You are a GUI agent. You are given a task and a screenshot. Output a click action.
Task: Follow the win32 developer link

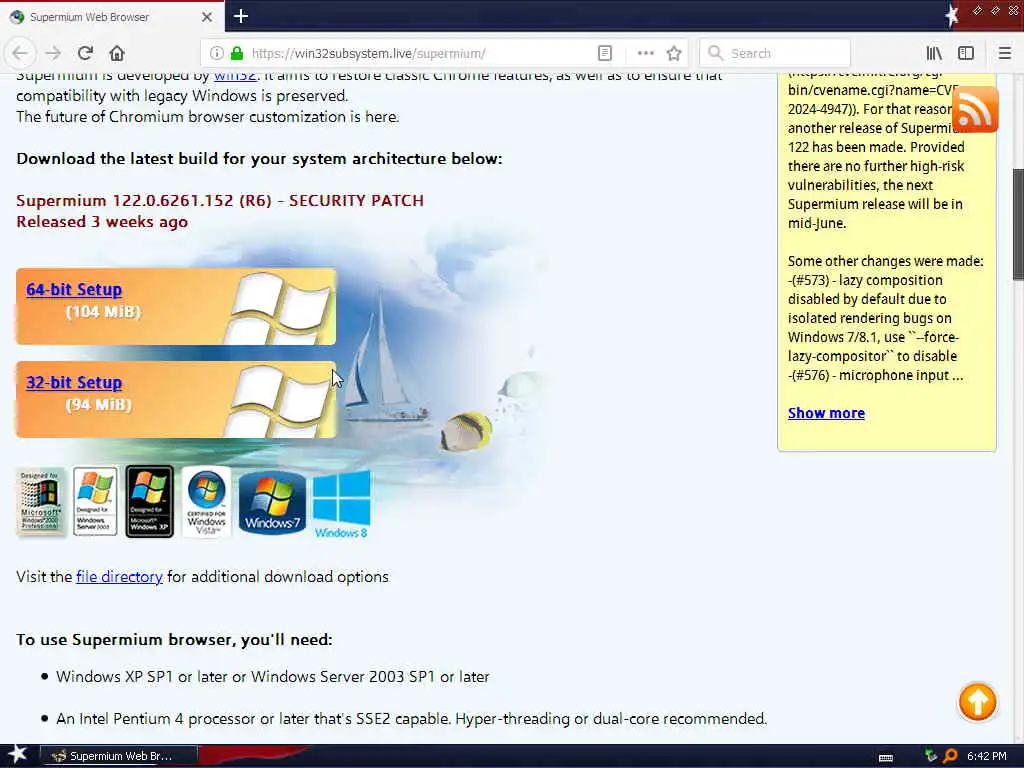(235, 76)
